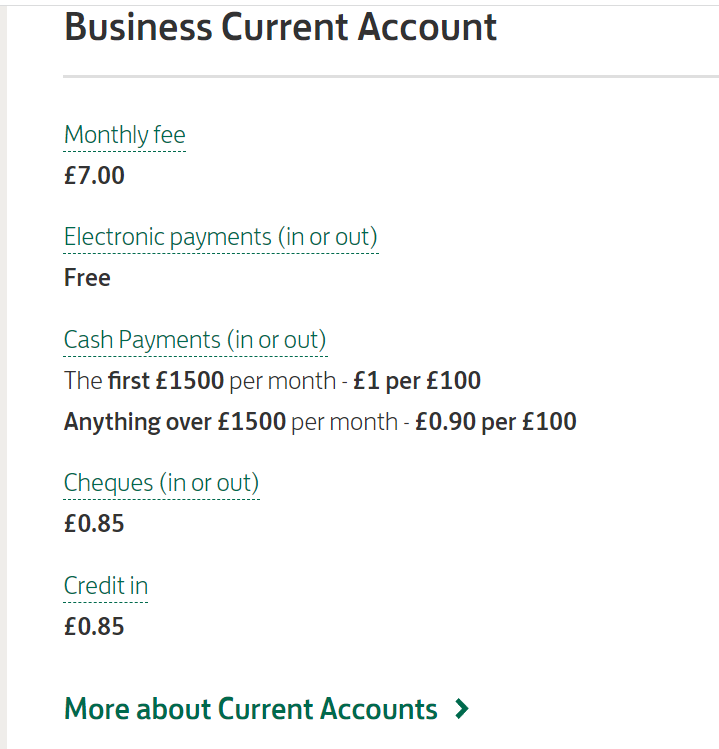Viewport: 719px width, 749px height.
Task: Click the Business Current Account heading
Action: click(280, 28)
